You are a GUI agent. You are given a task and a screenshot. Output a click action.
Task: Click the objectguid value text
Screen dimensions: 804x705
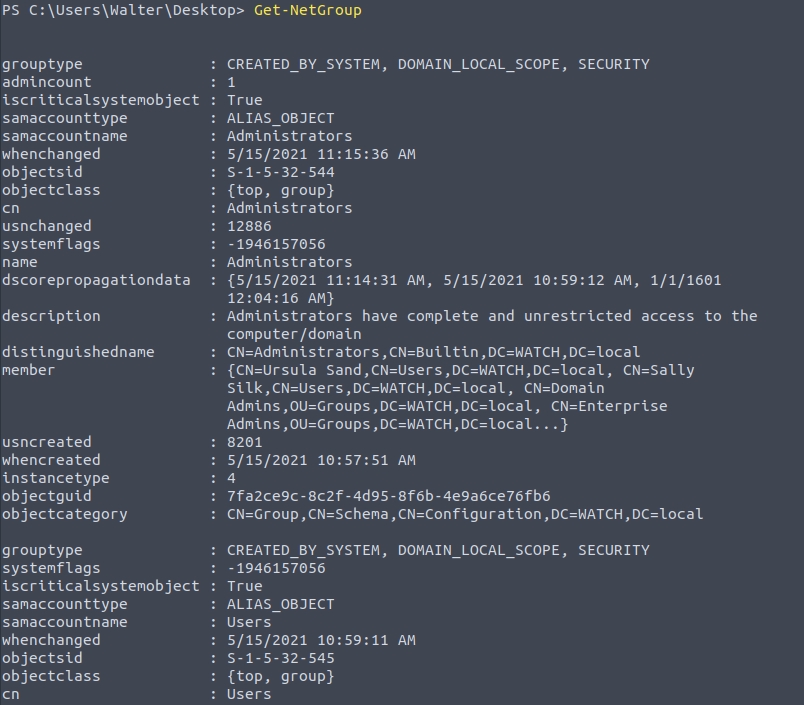click(388, 496)
